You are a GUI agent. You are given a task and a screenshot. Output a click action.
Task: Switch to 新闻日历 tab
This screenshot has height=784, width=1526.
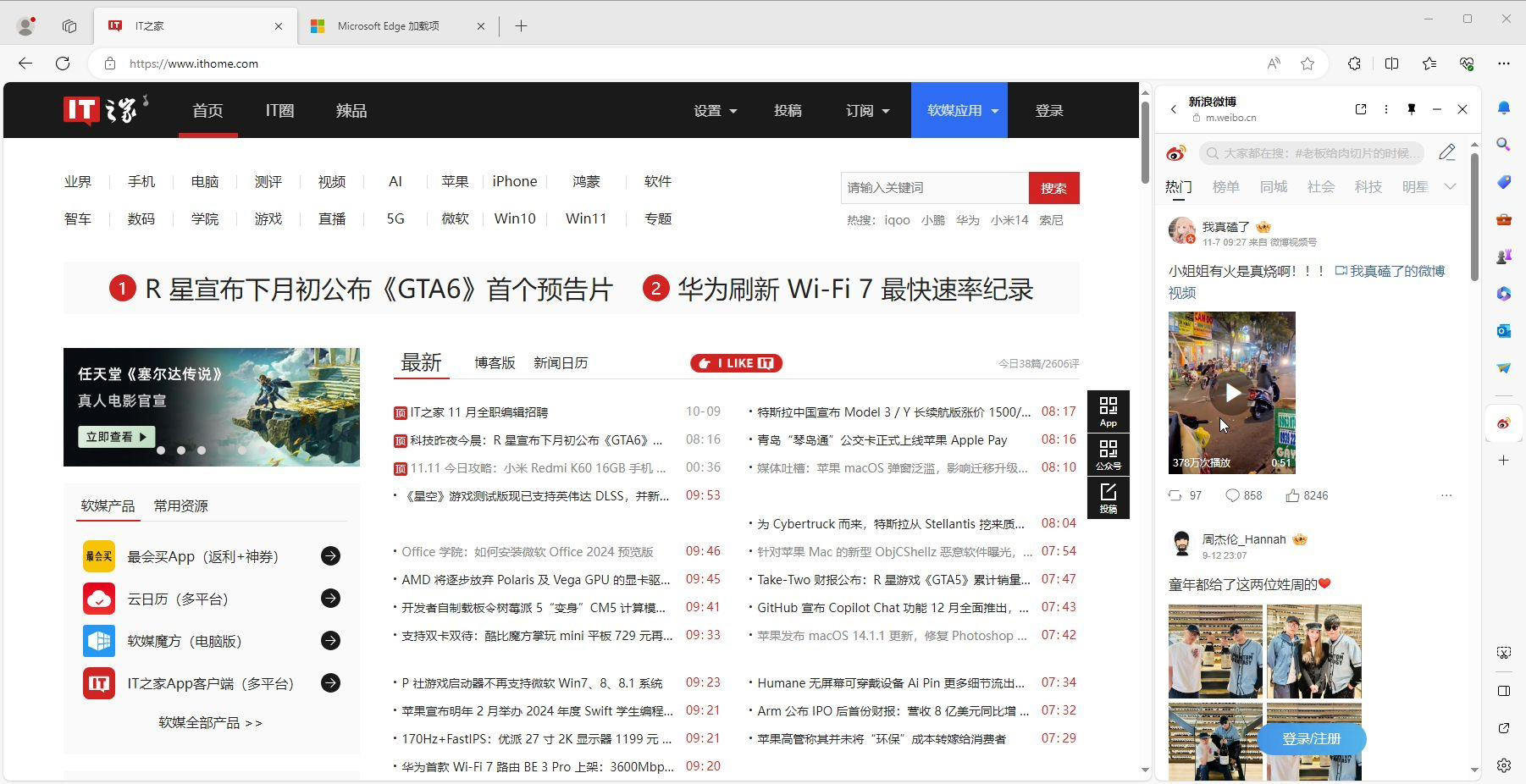561,362
